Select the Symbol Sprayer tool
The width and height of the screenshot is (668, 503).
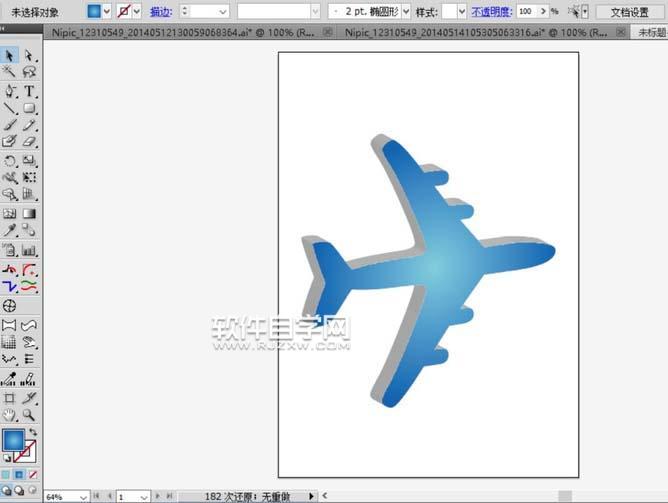9,250
